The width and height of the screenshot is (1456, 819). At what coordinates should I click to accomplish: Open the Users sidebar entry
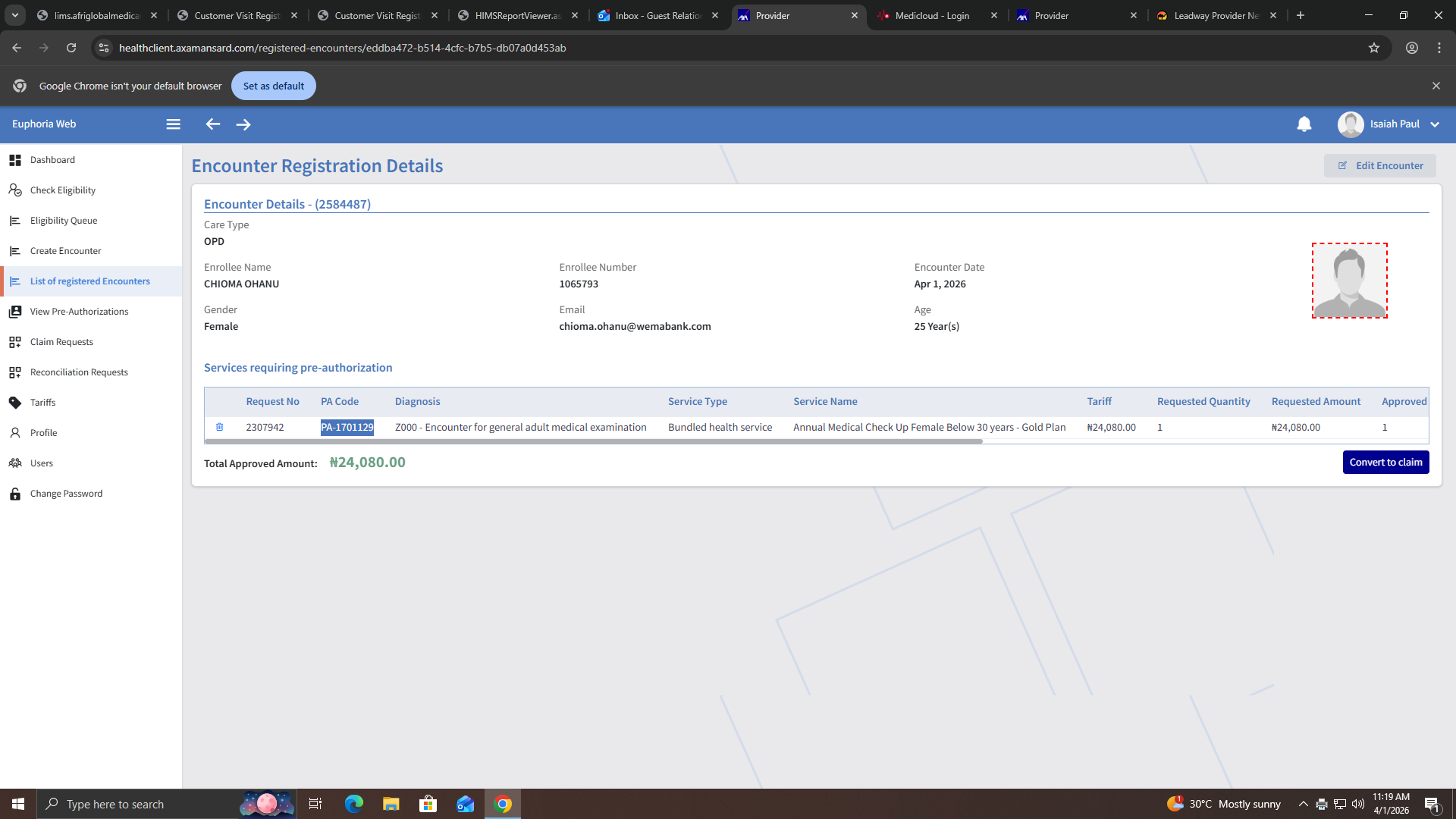coord(41,463)
